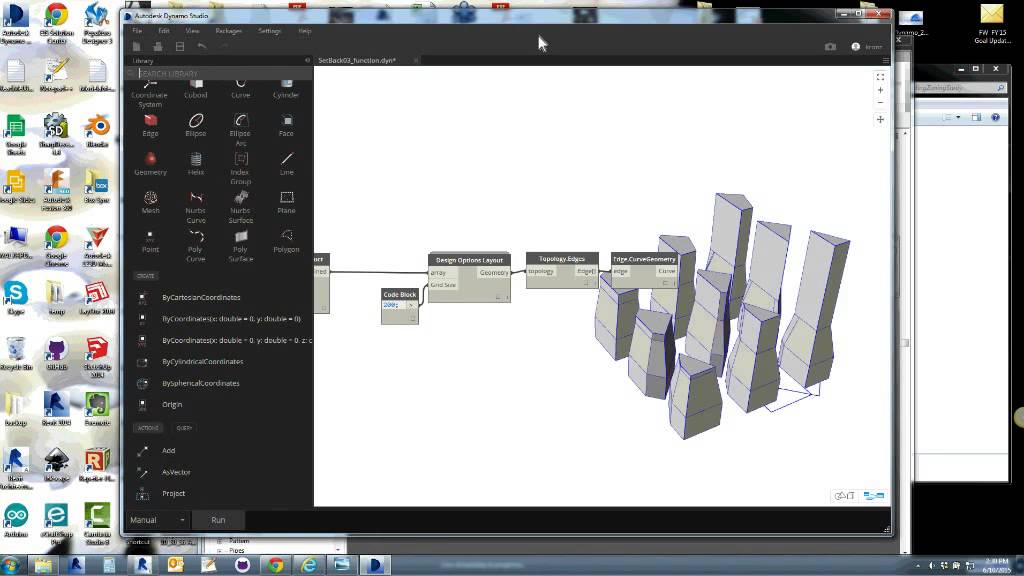Click the CREATE section label
Screen dimensions: 1024x576
(x=146, y=276)
